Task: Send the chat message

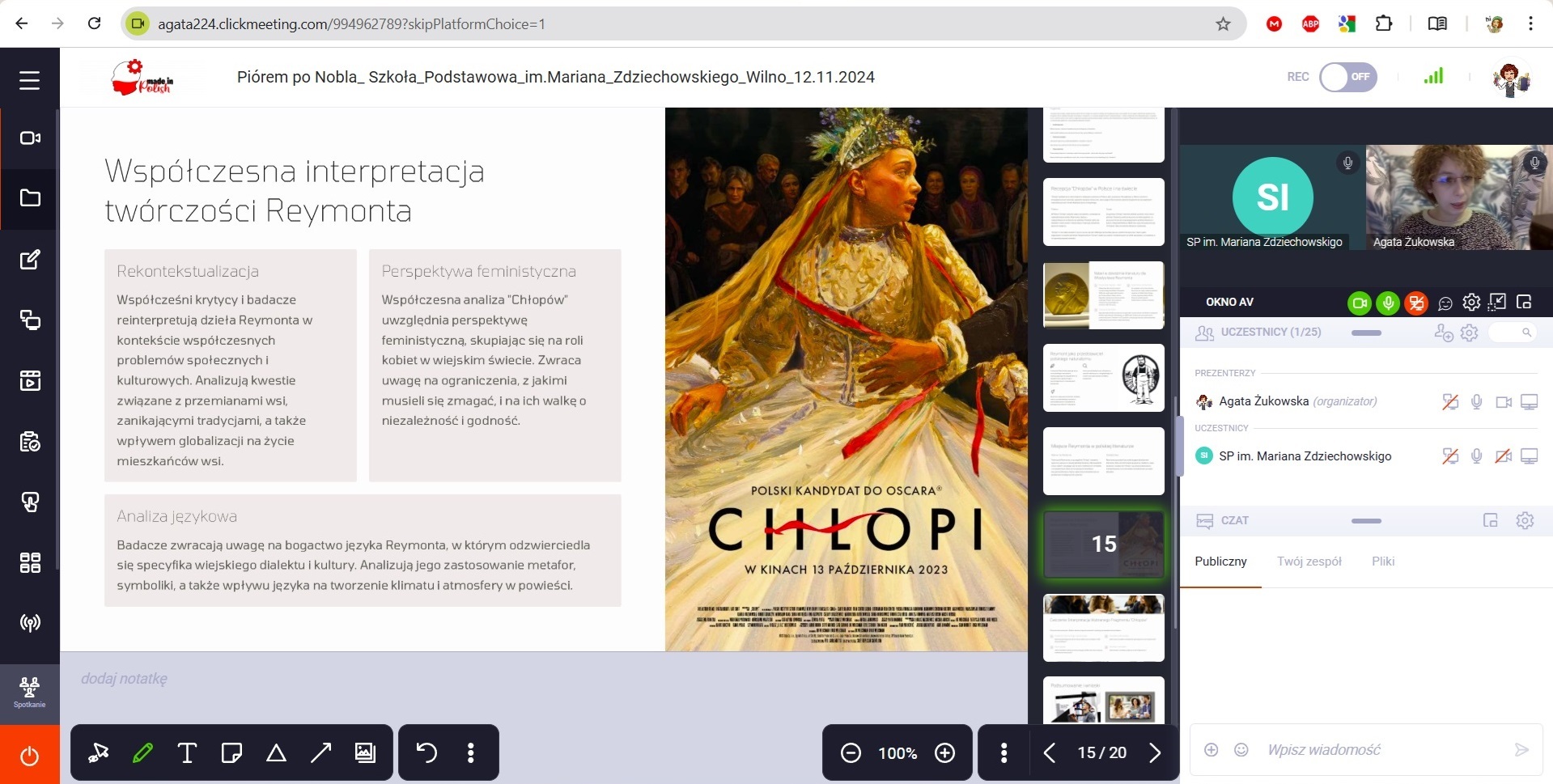Action: 1521,750
